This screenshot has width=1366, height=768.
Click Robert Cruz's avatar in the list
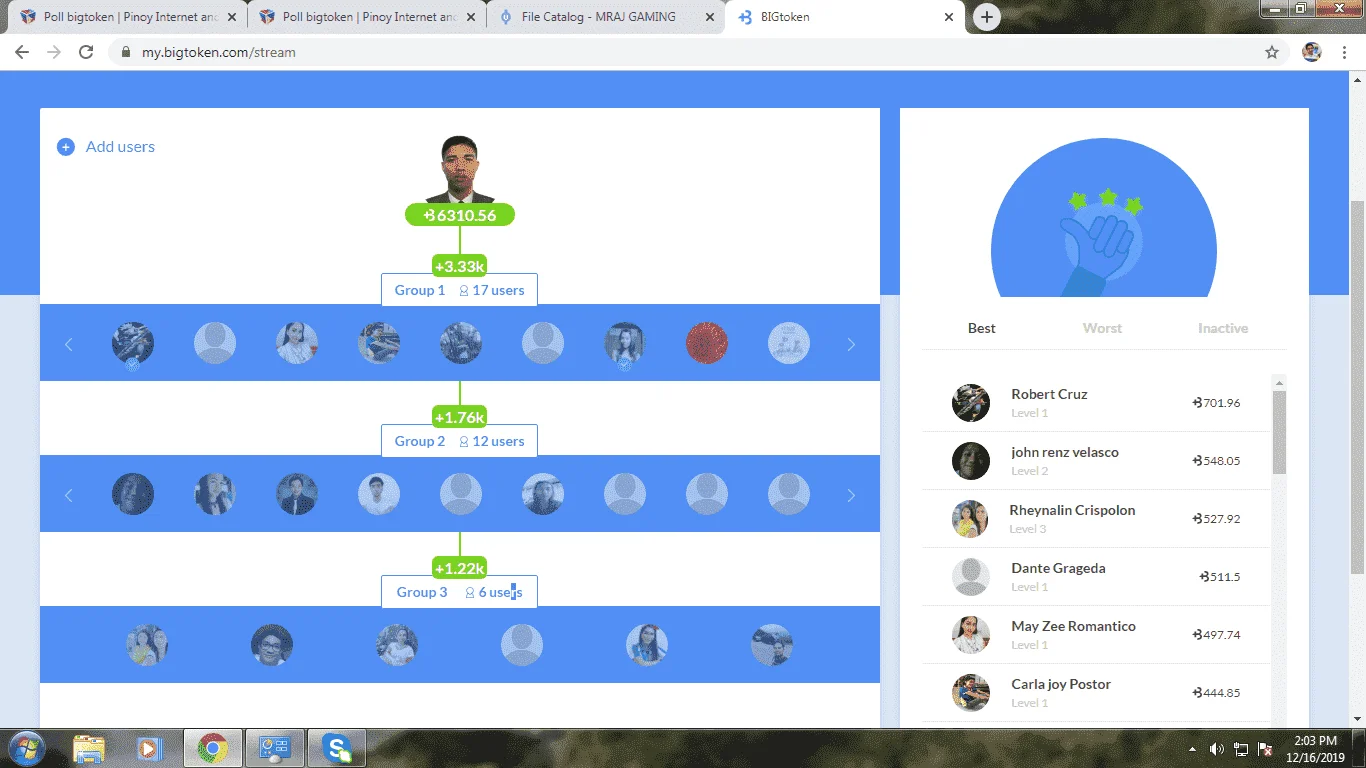point(971,403)
